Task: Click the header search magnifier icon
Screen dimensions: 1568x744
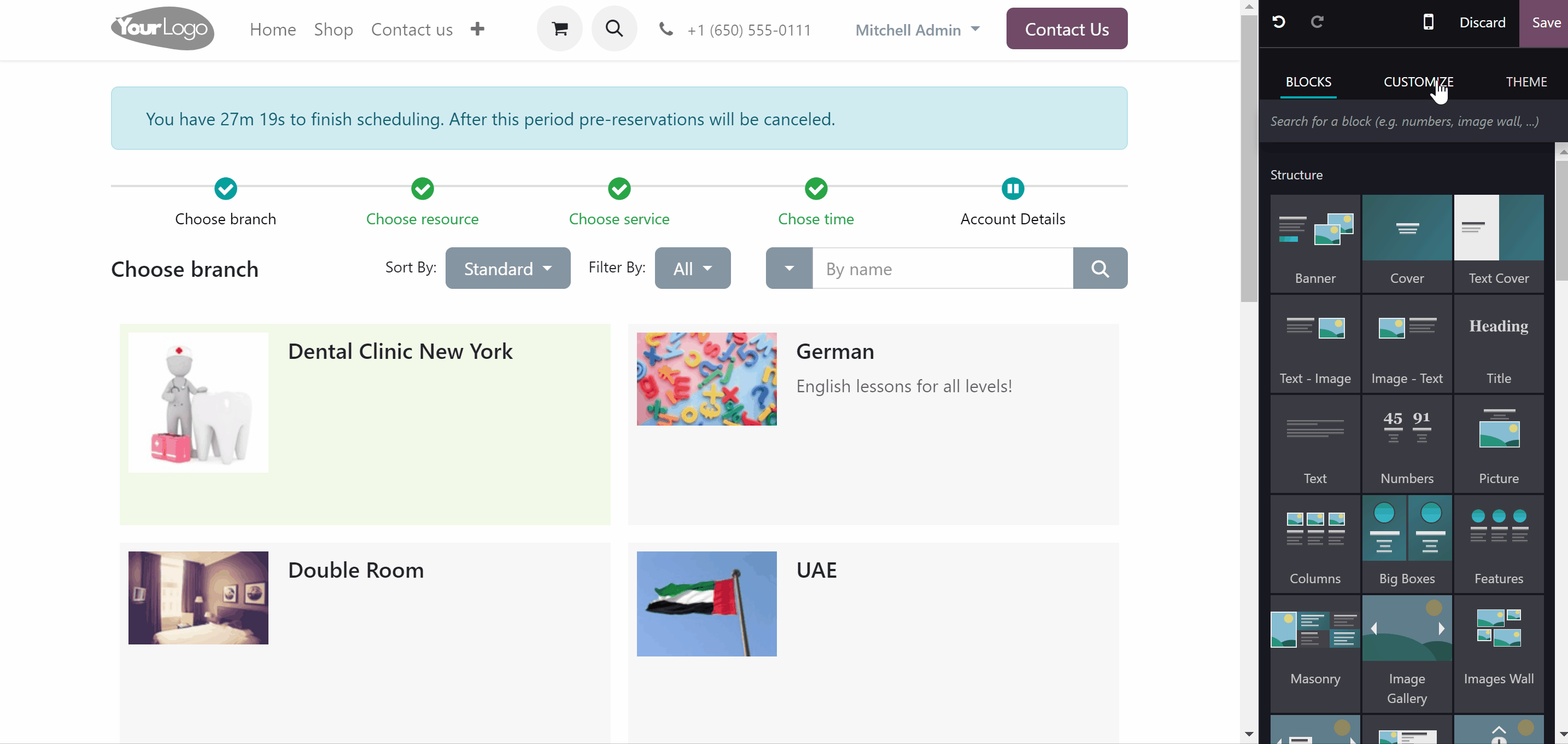Action: 614,28
